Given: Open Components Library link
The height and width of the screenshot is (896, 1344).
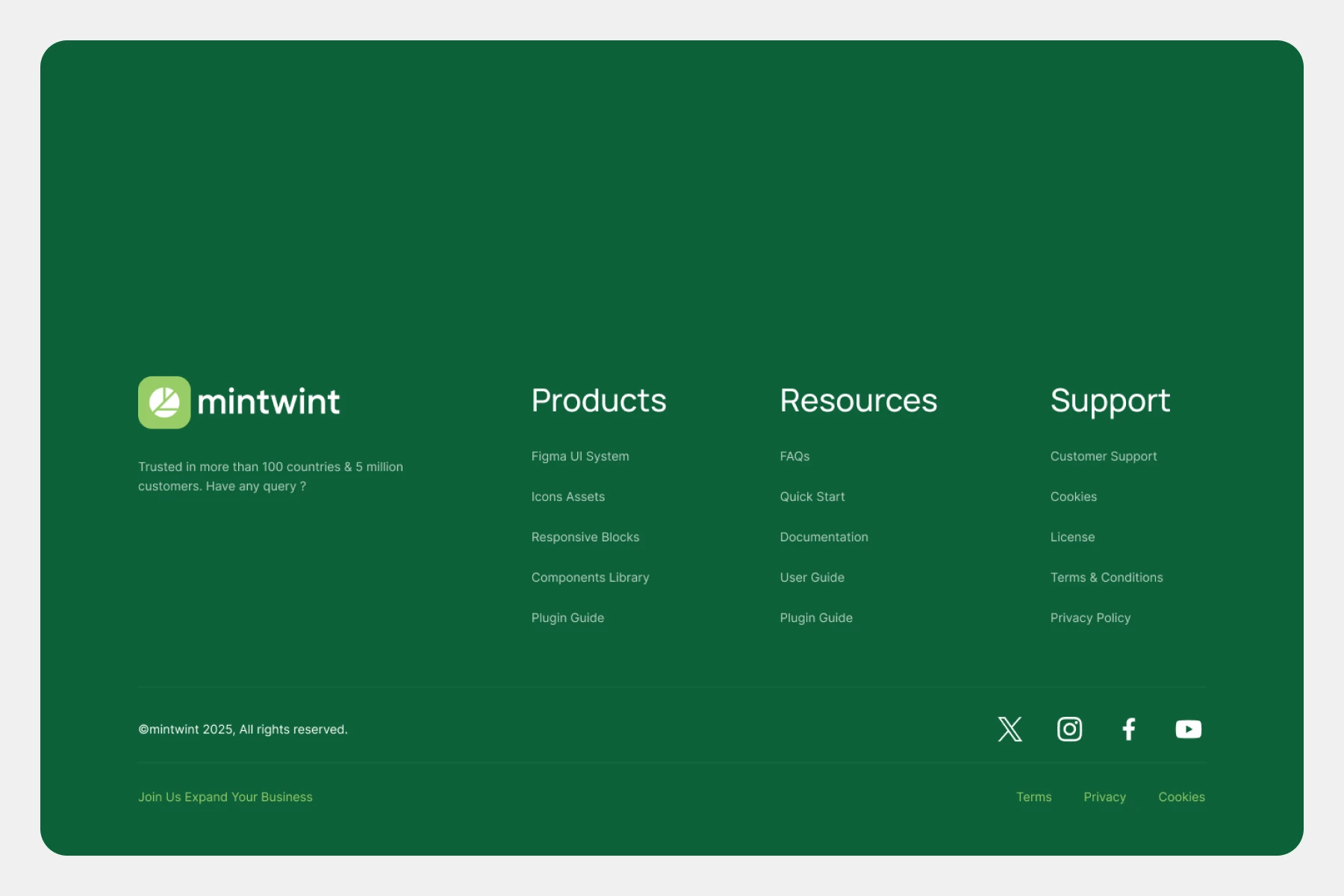Looking at the screenshot, I should click(x=590, y=577).
